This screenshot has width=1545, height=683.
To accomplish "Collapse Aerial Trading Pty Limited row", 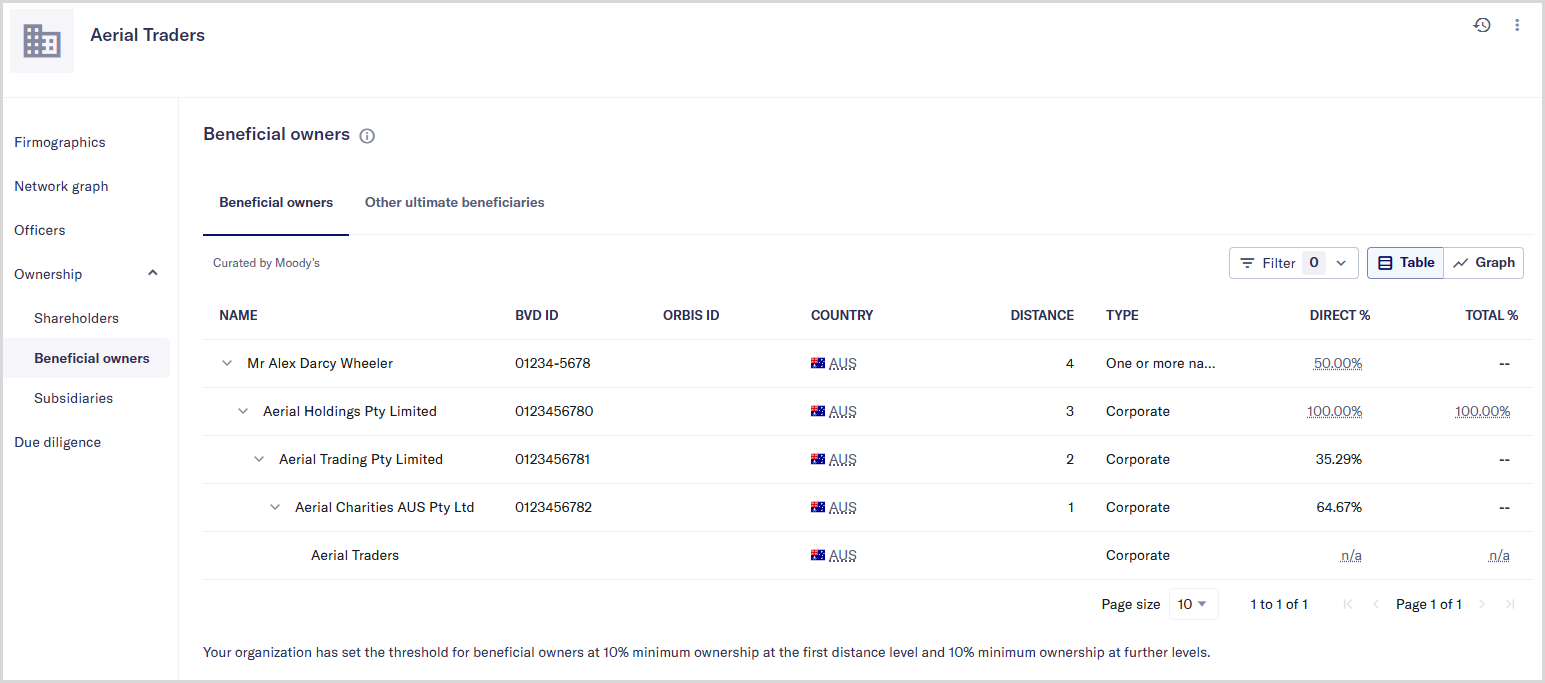I will pos(259,459).
